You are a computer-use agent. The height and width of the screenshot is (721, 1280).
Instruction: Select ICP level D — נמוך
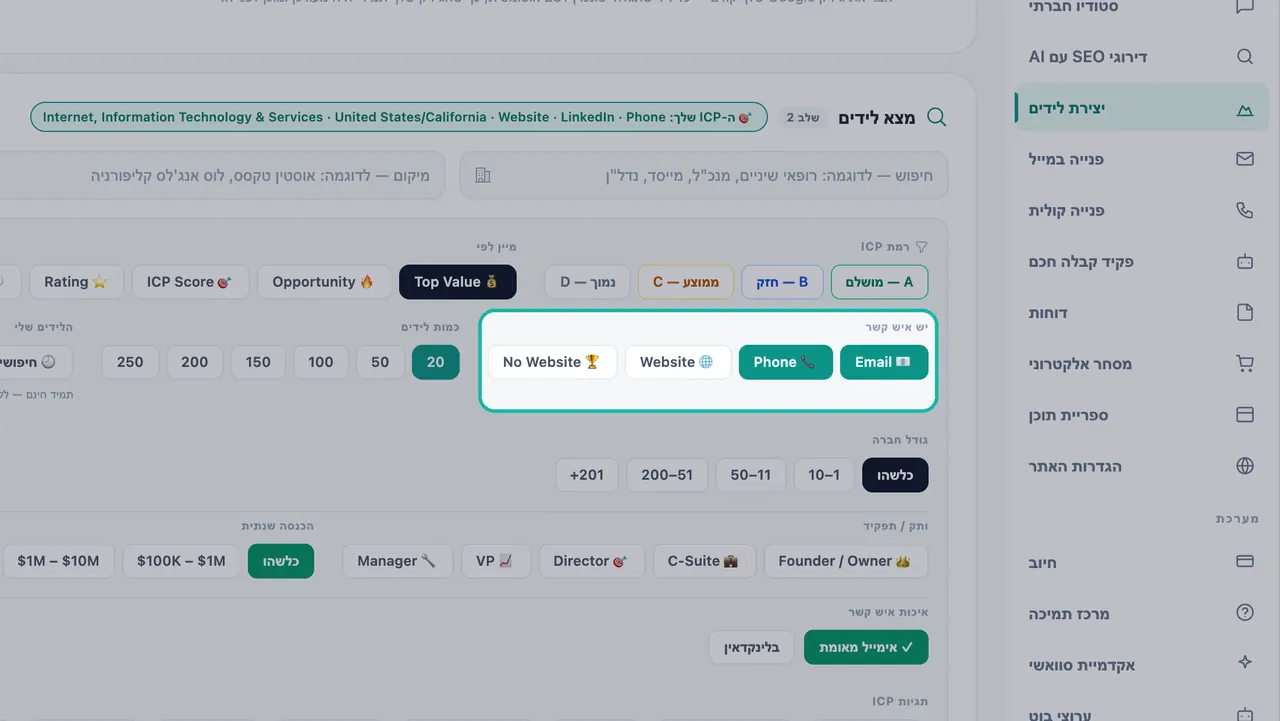[587, 282]
